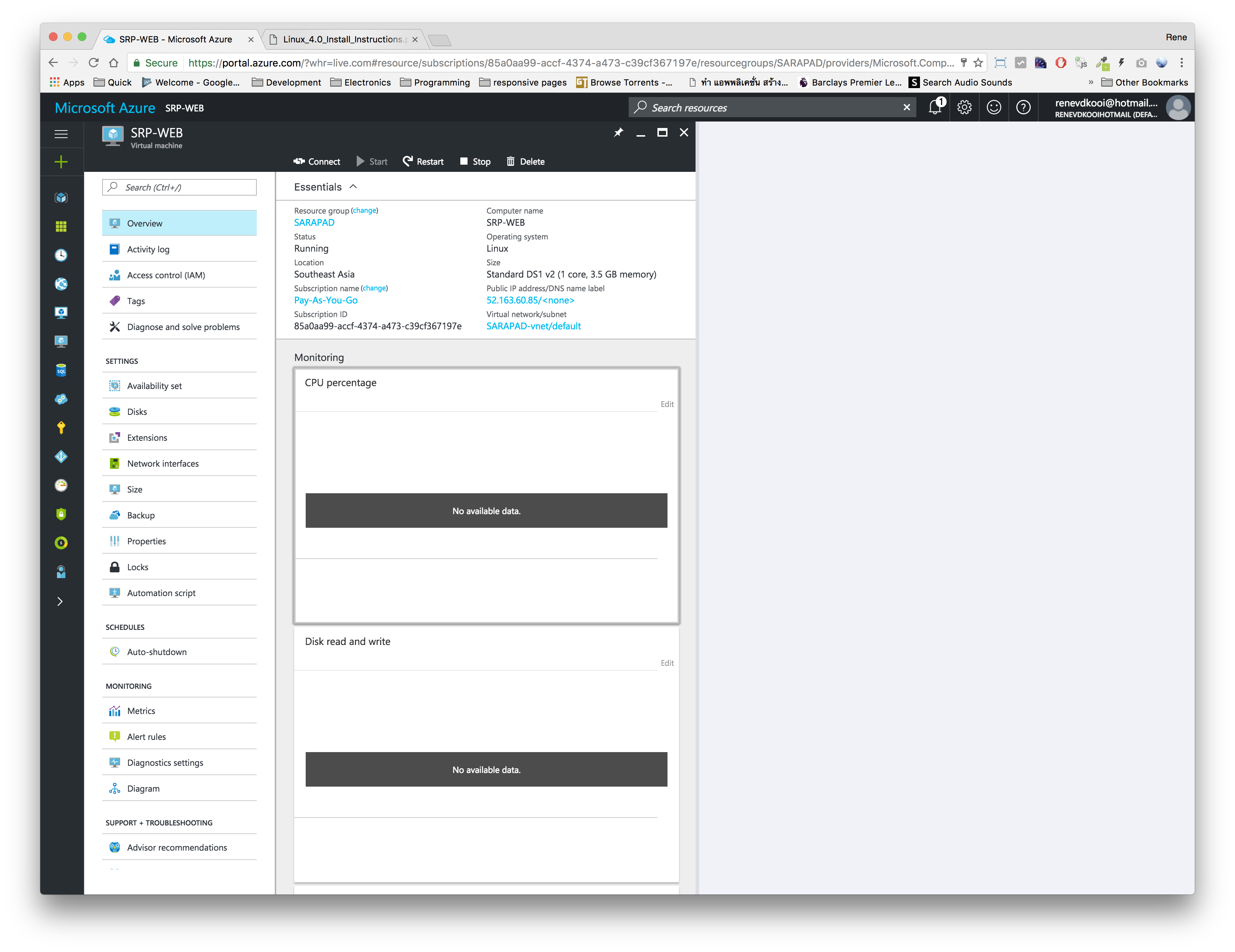Expand the Chrome bookmarks overflow chevron

tap(1091, 83)
